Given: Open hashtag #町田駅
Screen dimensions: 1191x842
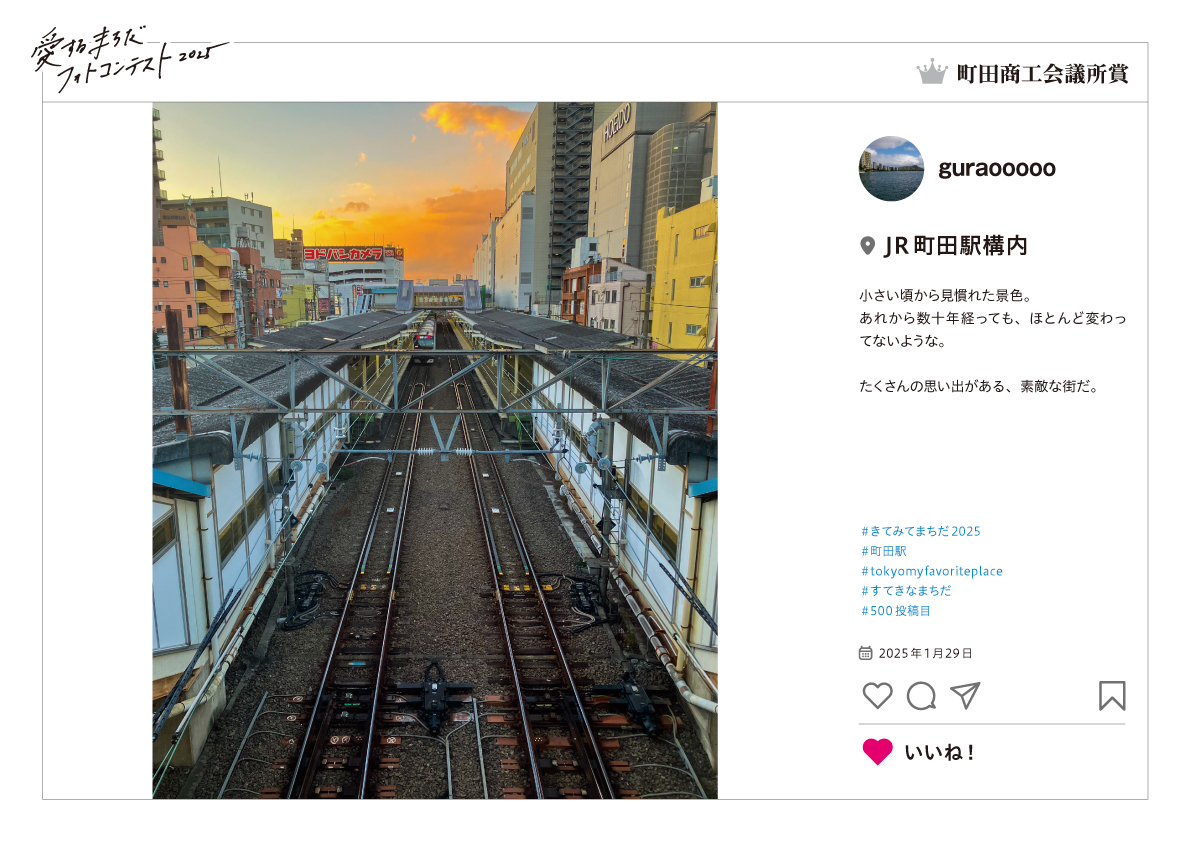Looking at the screenshot, I should (x=883, y=551).
